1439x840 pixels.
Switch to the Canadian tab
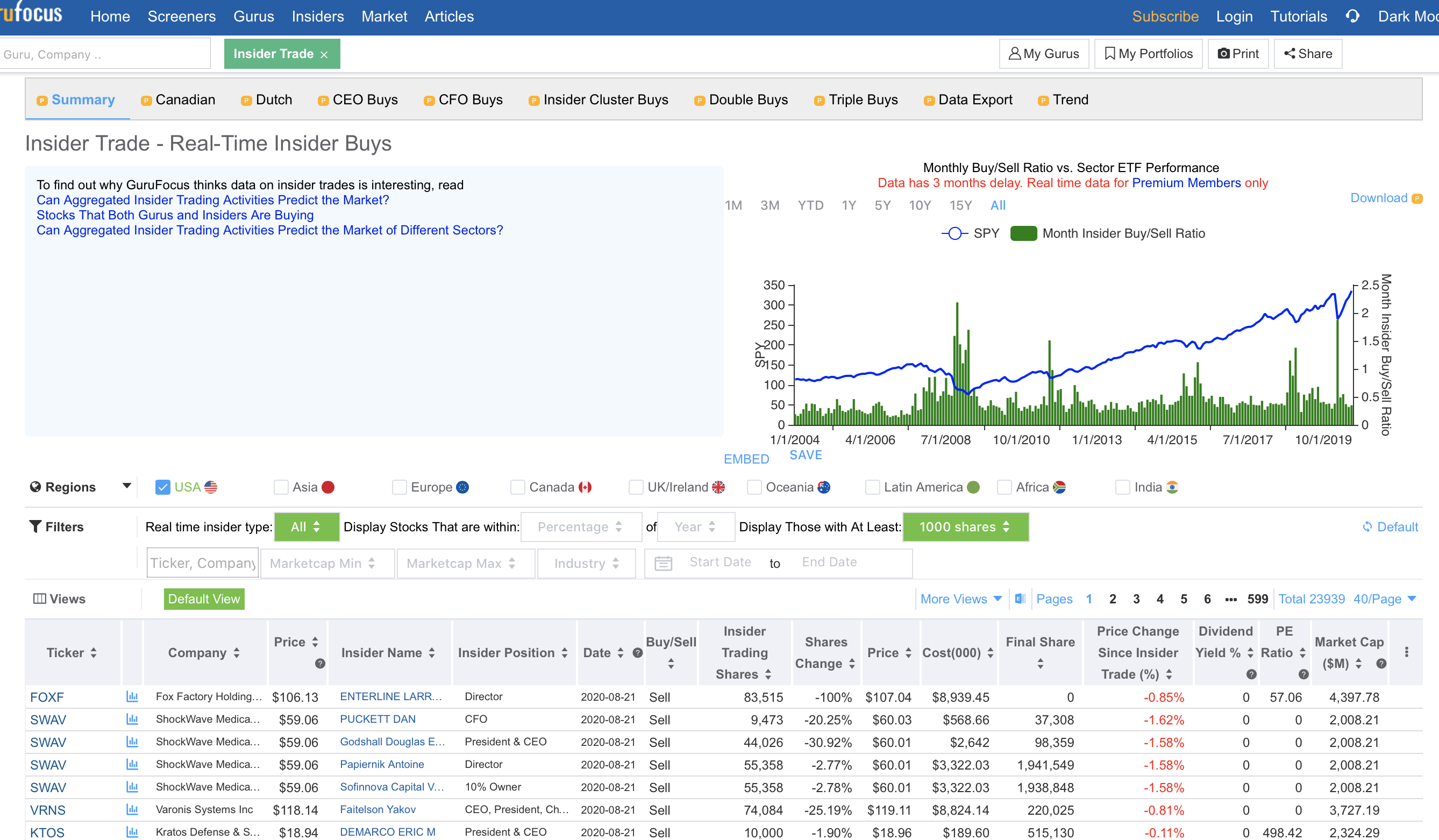[178, 99]
